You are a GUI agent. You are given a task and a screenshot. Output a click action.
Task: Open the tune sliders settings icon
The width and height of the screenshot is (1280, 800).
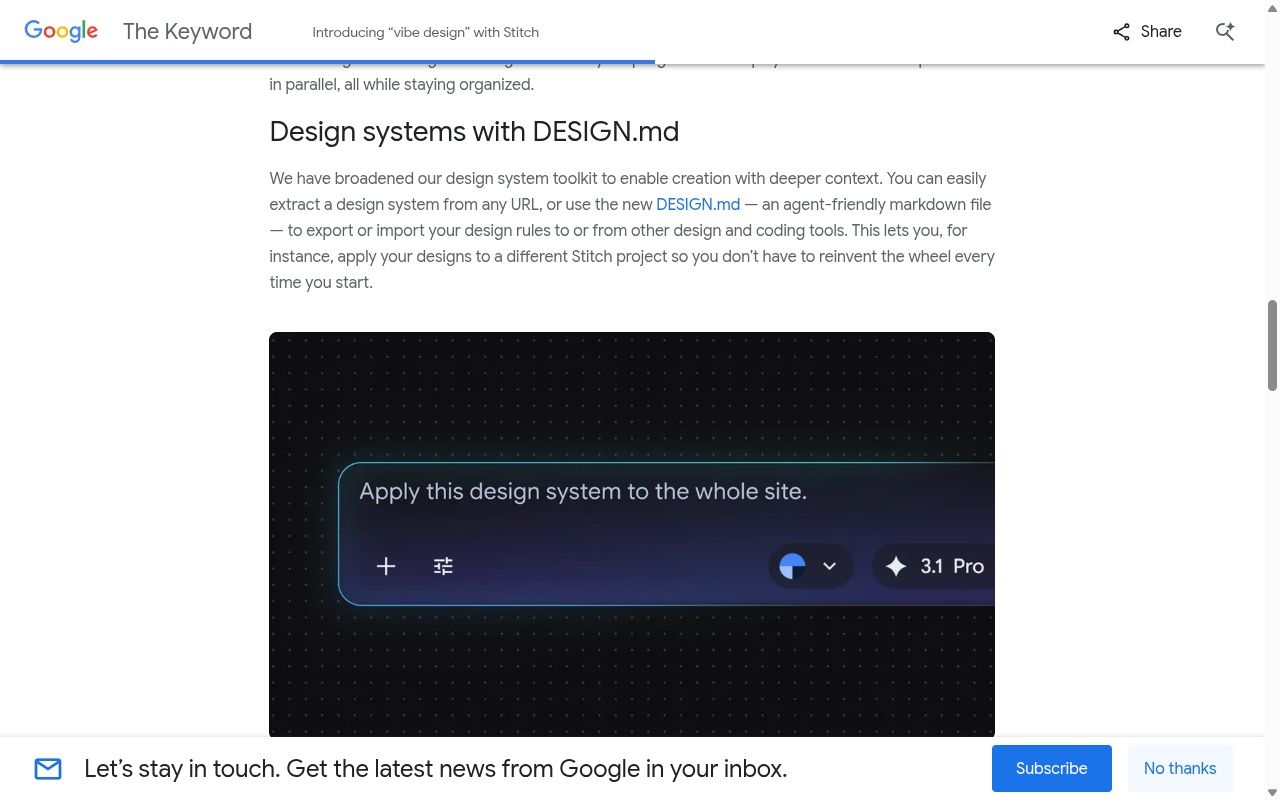coord(443,566)
